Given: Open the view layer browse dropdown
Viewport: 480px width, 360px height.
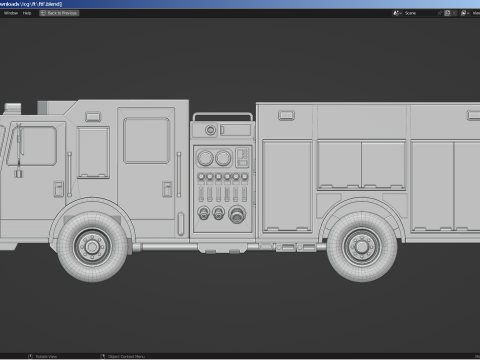Looking at the screenshot, I should pyautogui.click(x=465, y=13).
